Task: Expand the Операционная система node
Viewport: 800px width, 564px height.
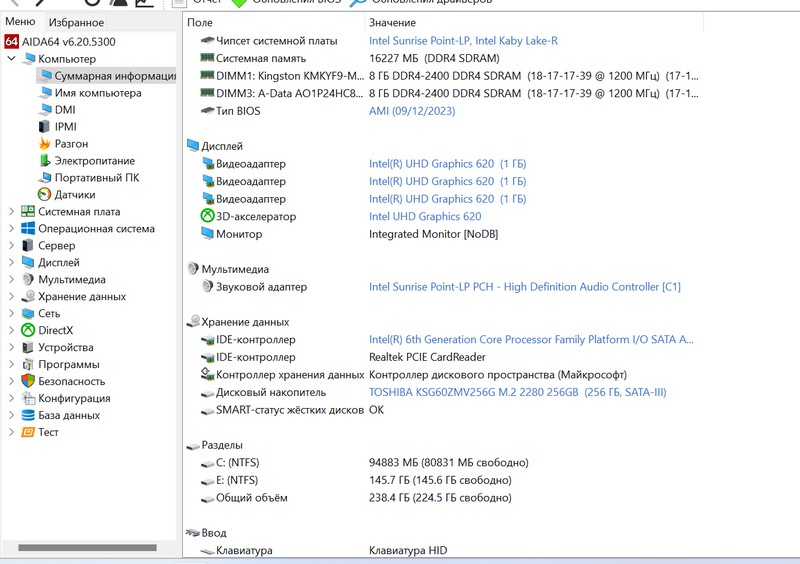Action: click(11, 229)
